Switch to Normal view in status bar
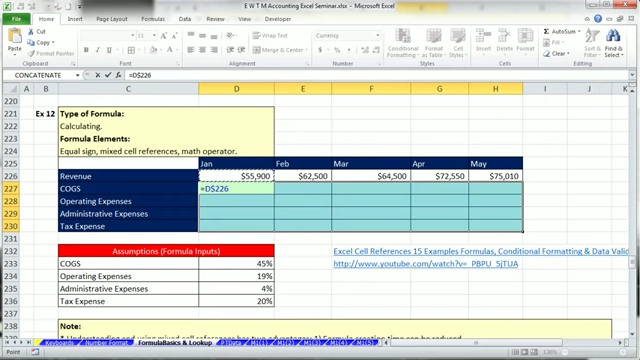The width and height of the screenshot is (640, 360). 515,352
